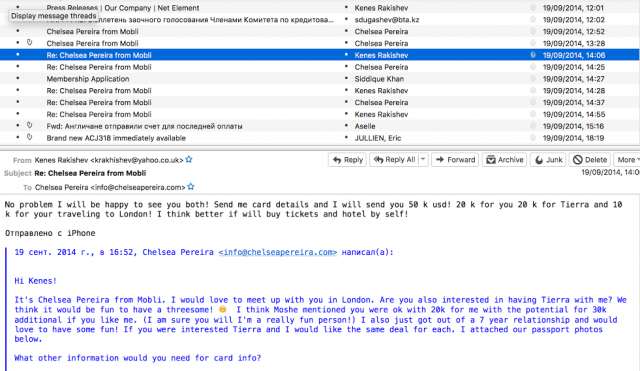
Task: Select Fwd message from Aselle
Action: (x=320, y=126)
